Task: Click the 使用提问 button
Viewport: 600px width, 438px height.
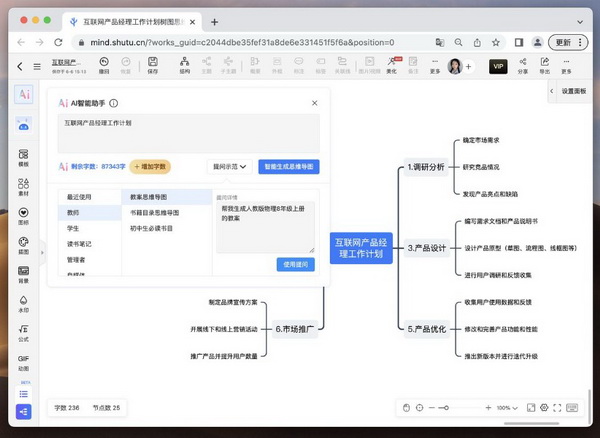Action: tap(295, 264)
